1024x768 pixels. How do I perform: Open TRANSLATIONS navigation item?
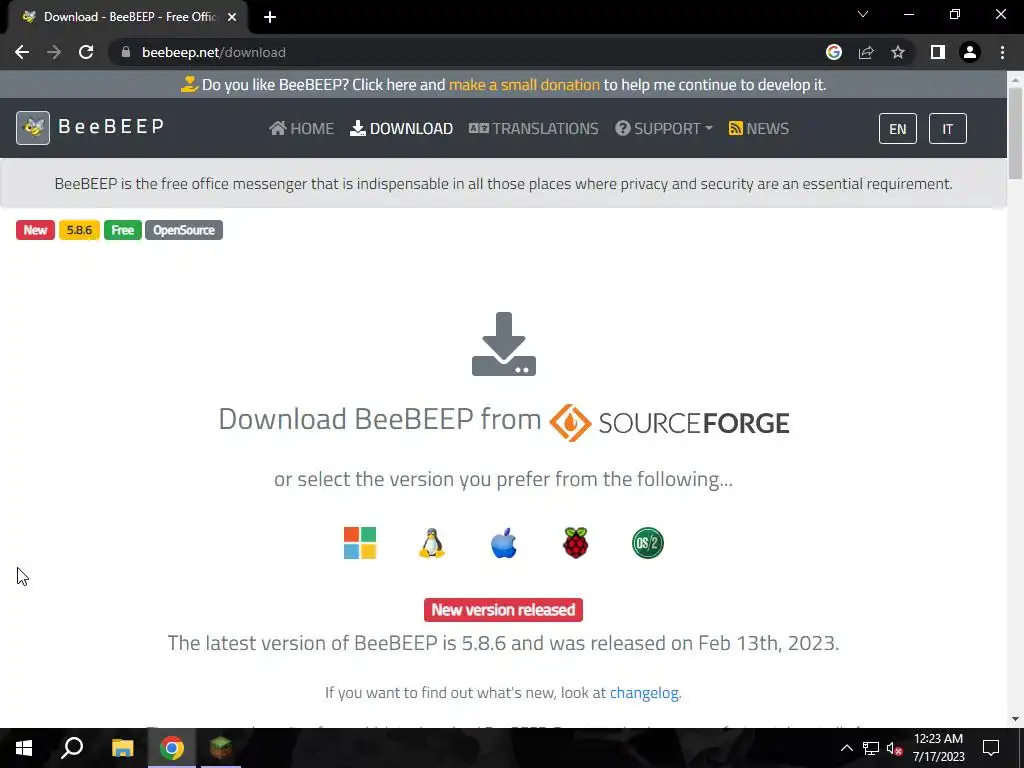coord(534,129)
